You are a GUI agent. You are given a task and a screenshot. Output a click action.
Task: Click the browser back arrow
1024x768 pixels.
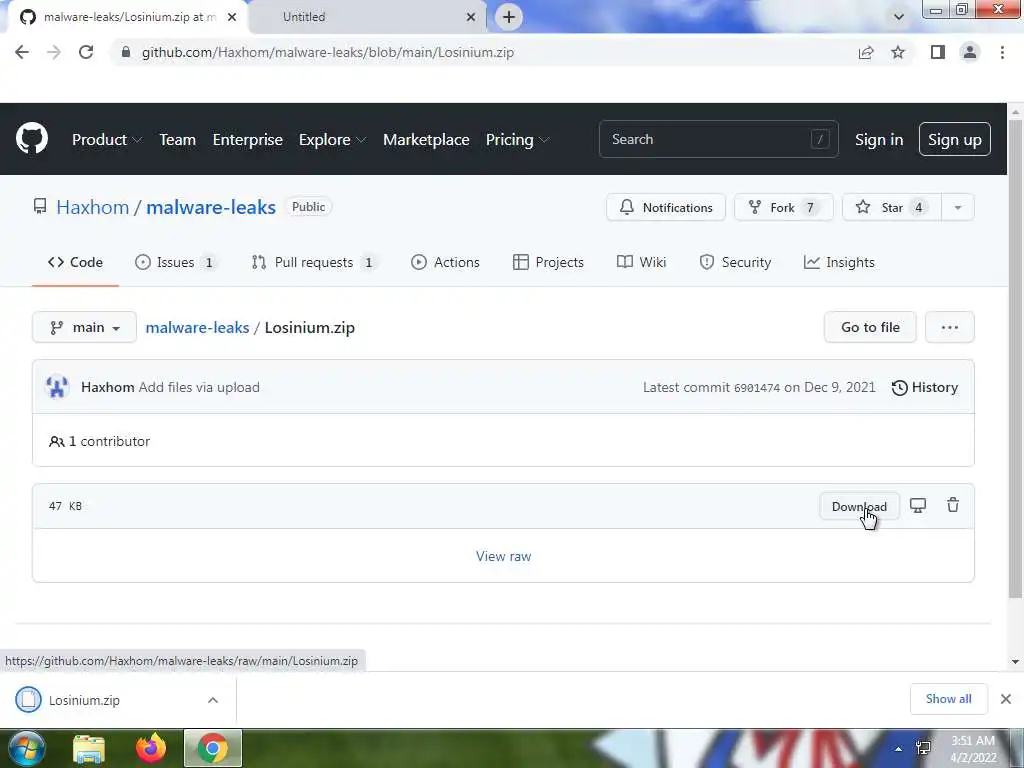coord(22,52)
